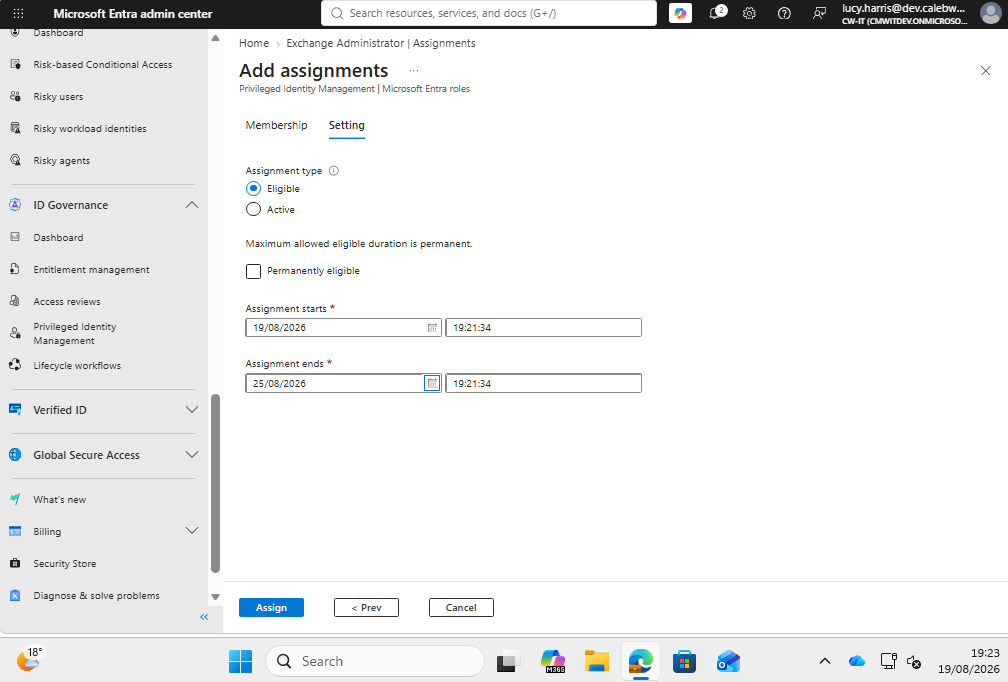
Task: Collapse the sidebar with double chevron
Action: click(x=204, y=617)
